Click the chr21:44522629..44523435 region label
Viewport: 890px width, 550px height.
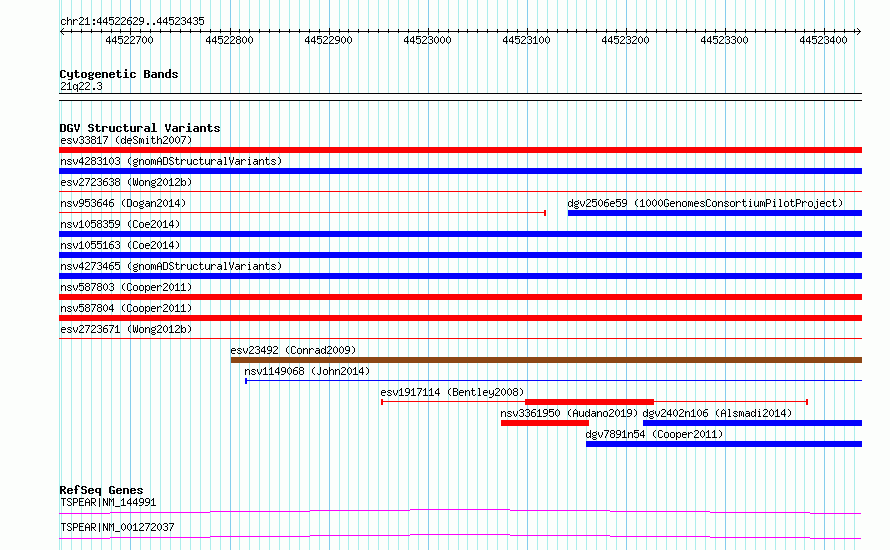click(132, 22)
